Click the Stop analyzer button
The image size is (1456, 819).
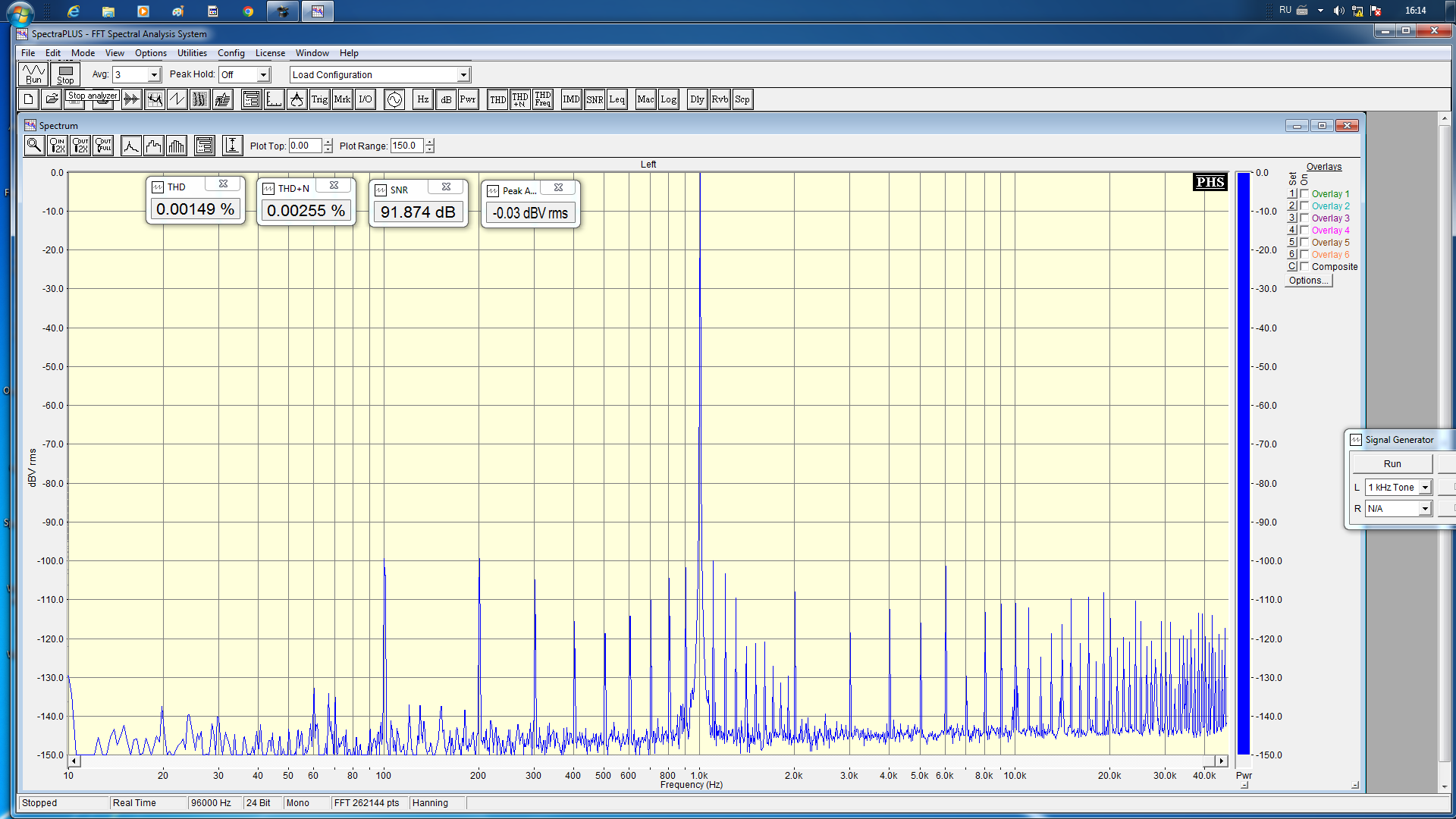click(x=66, y=74)
